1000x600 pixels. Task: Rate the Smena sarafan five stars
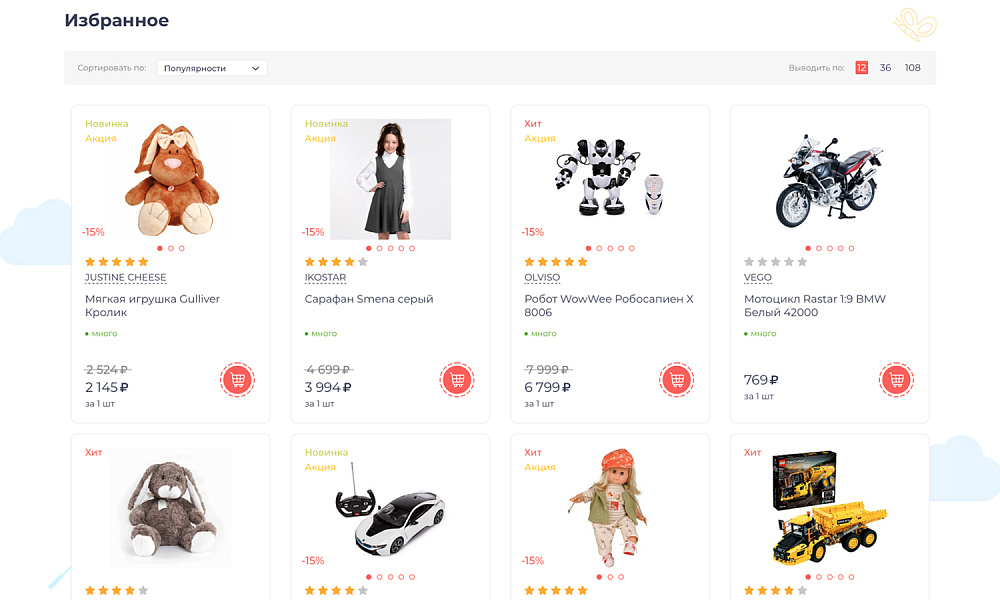(363, 262)
